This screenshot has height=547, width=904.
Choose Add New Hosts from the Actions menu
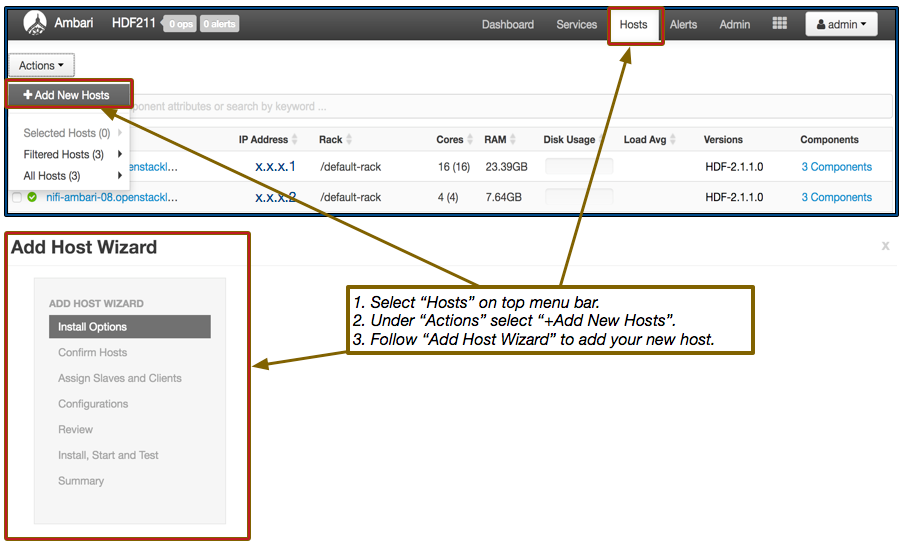point(69,95)
